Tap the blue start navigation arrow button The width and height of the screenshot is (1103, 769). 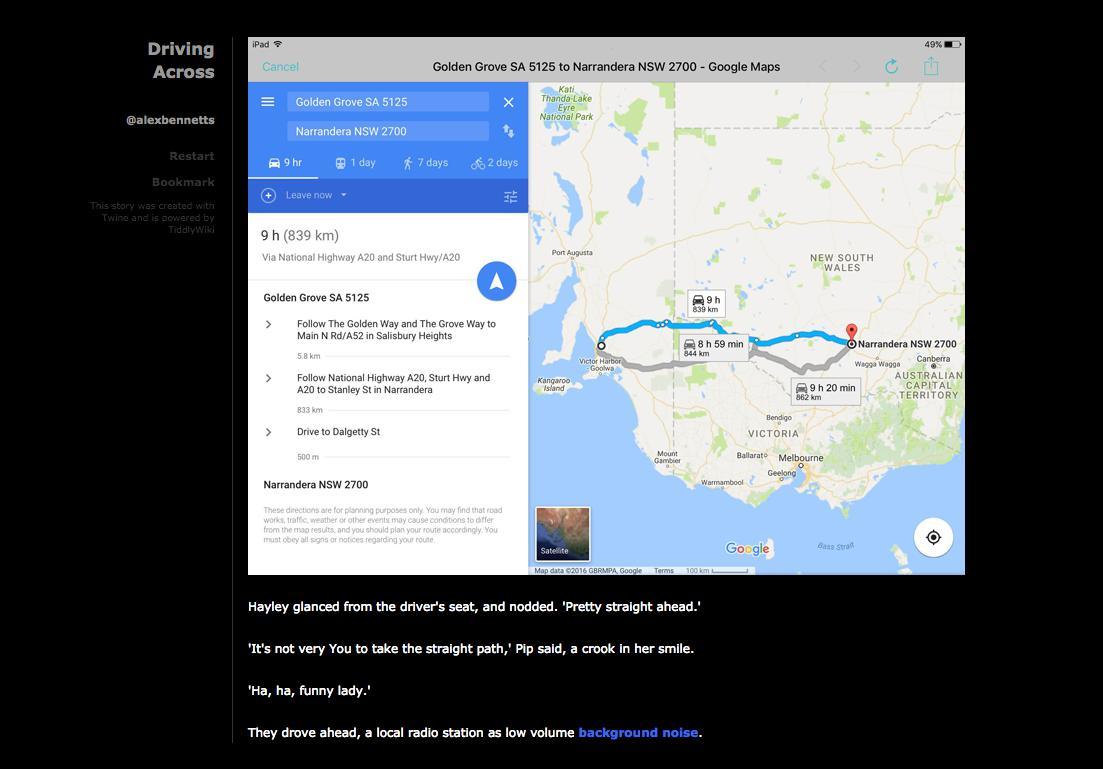click(x=497, y=281)
